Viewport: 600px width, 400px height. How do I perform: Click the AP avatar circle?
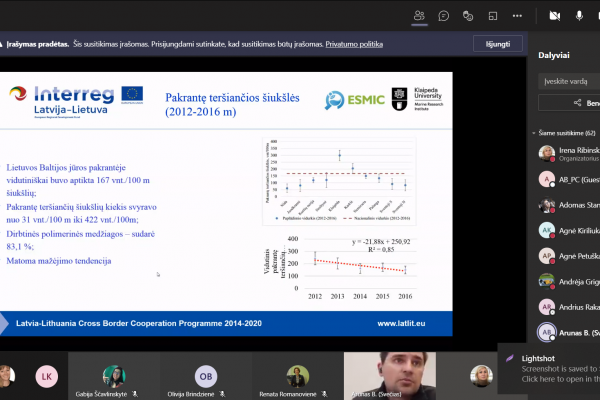[x=547, y=256]
